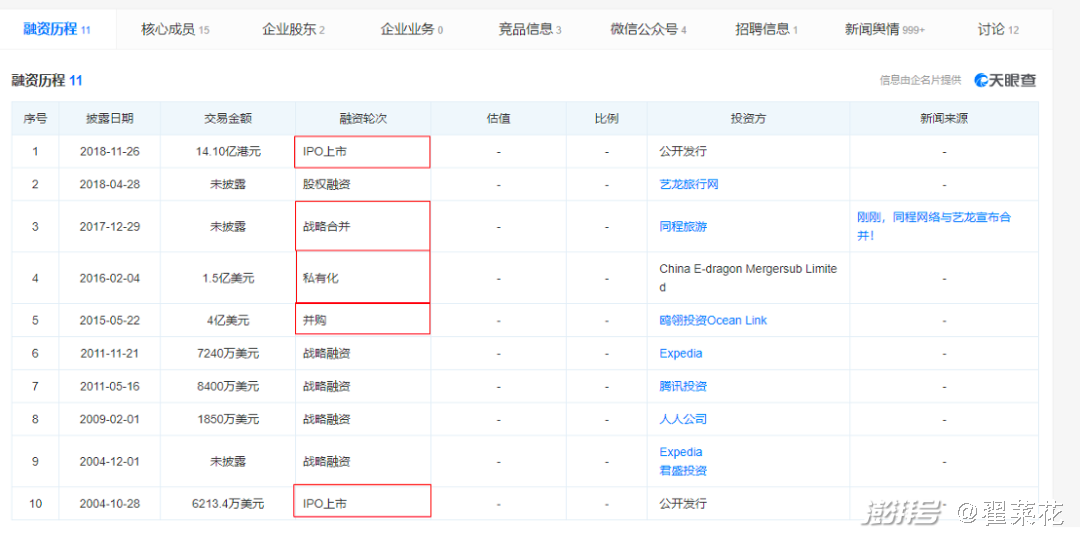Image resolution: width=1080 pixels, height=533 pixels.
Task: Open the 艺龙旅行网 investor link
Action: [688, 184]
